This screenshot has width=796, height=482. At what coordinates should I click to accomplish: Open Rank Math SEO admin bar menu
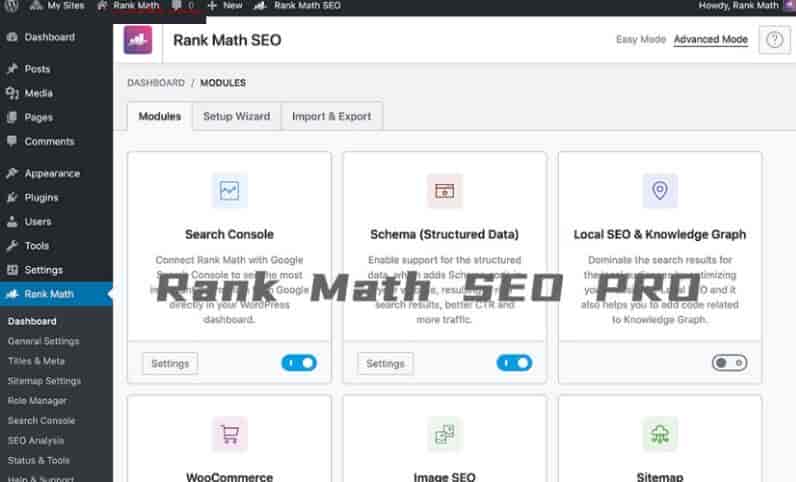click(x=297, y=6)
